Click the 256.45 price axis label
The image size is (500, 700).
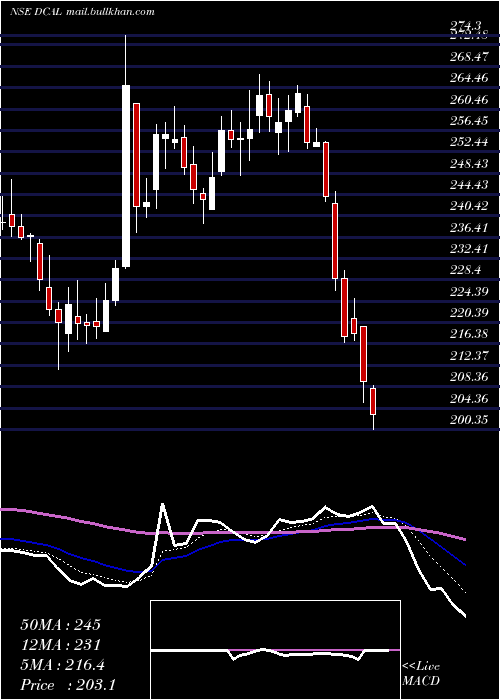pos(468,121)
